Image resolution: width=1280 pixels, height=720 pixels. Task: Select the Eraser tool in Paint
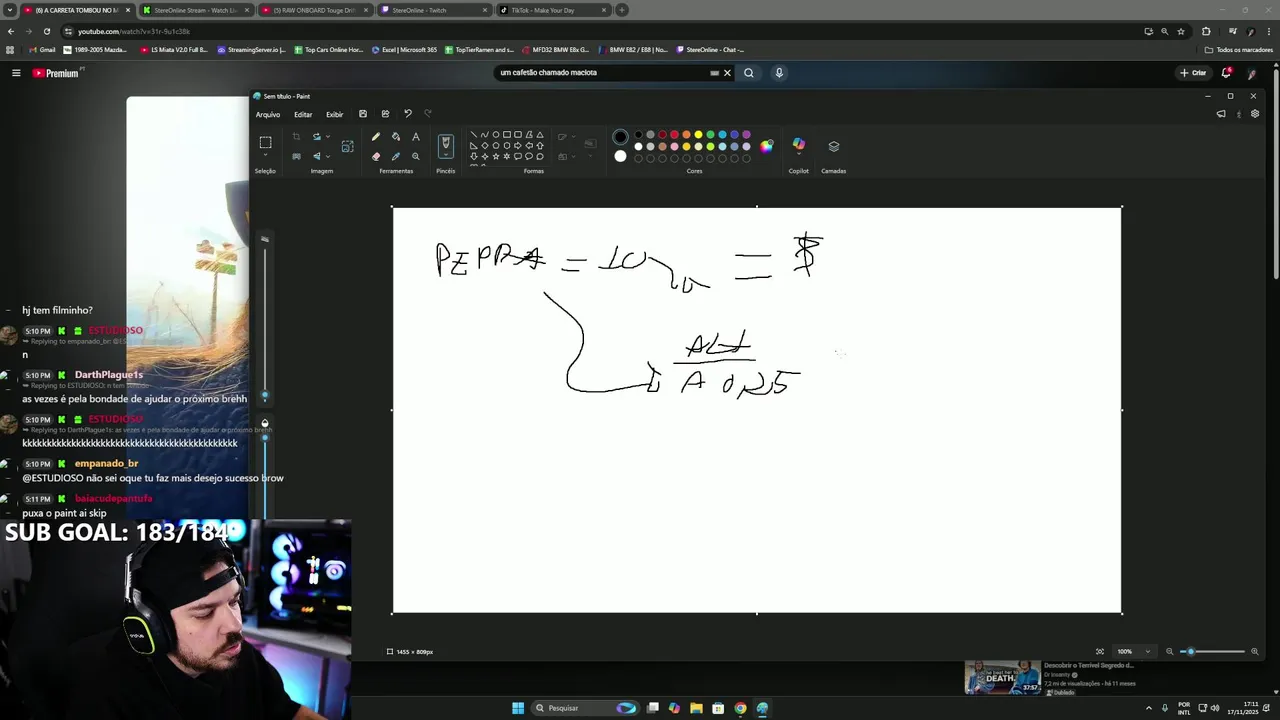point(376,156)
